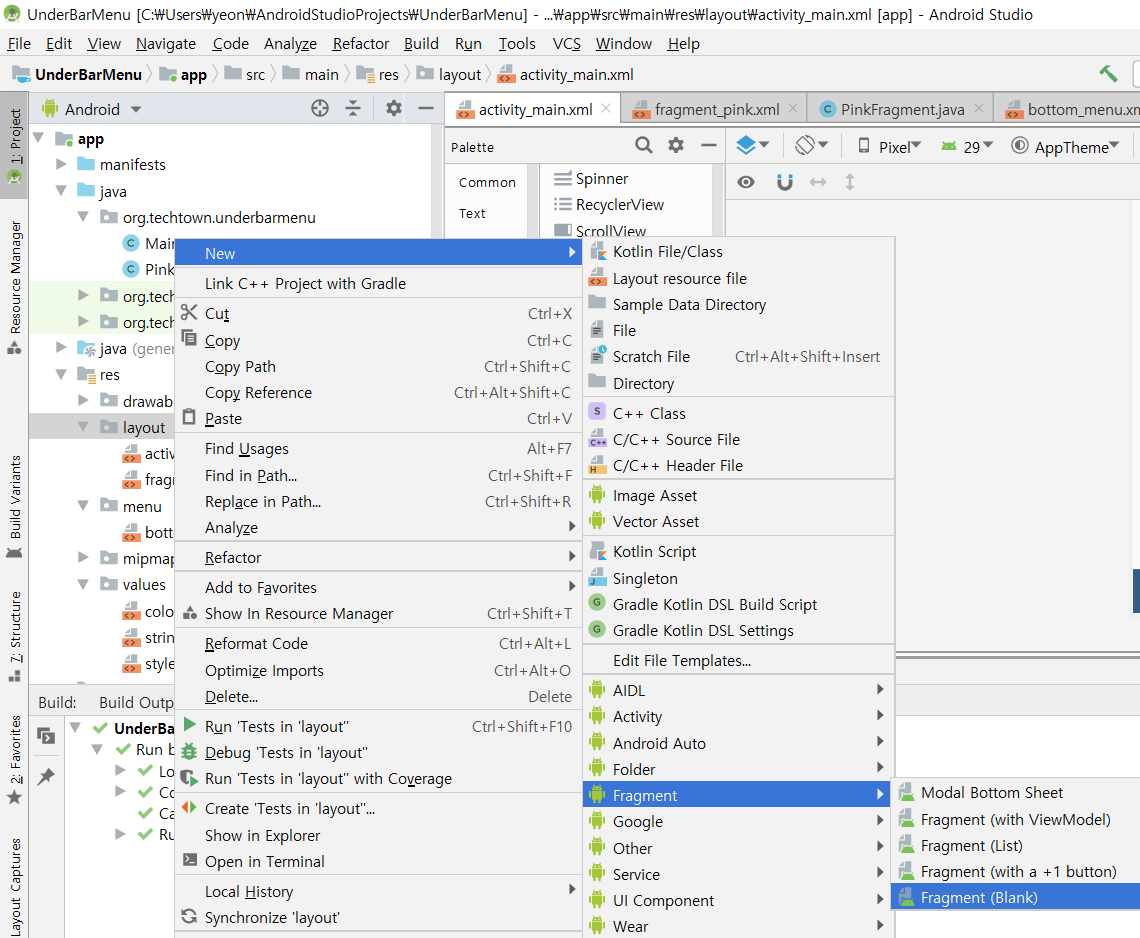Image resolution: width=1140 pixels, height=938 pixels.
Task: Choose Edit File Templates... entry
Action: click(739, 661)
